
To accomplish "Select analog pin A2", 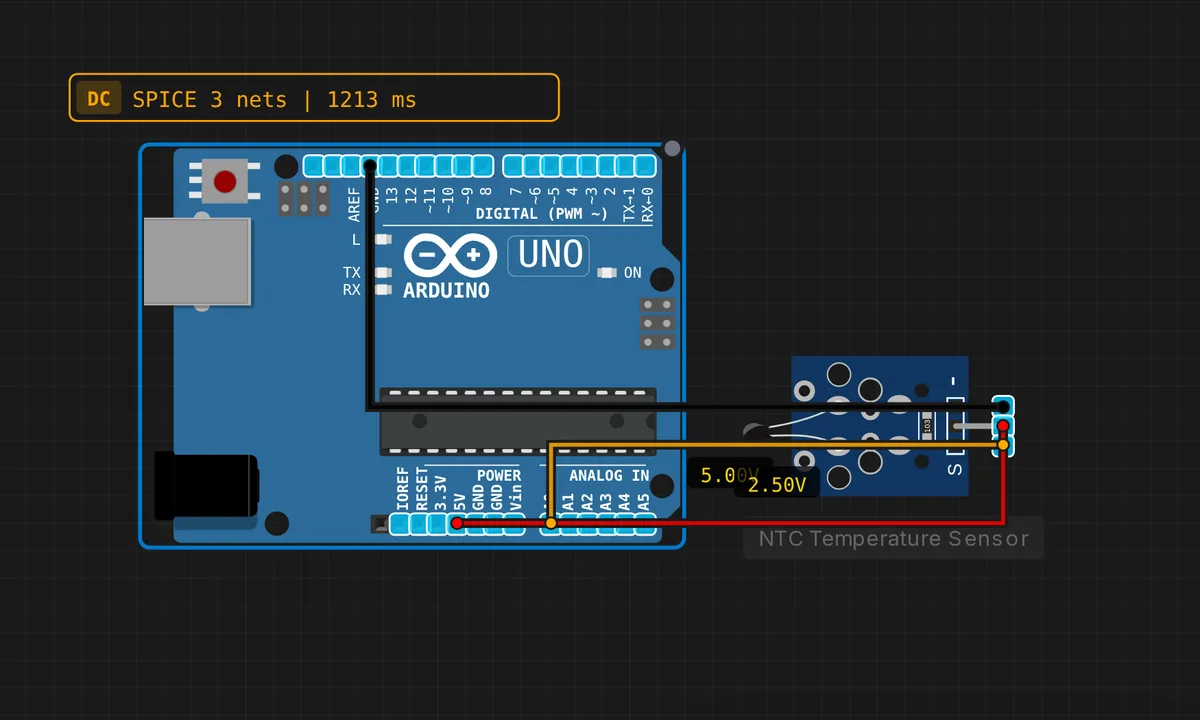I will [x=589, y=524].
